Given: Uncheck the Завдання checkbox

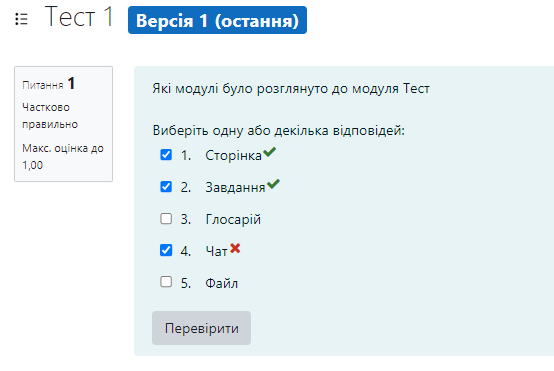Looking at the screenshot, I should pos(166,187).
